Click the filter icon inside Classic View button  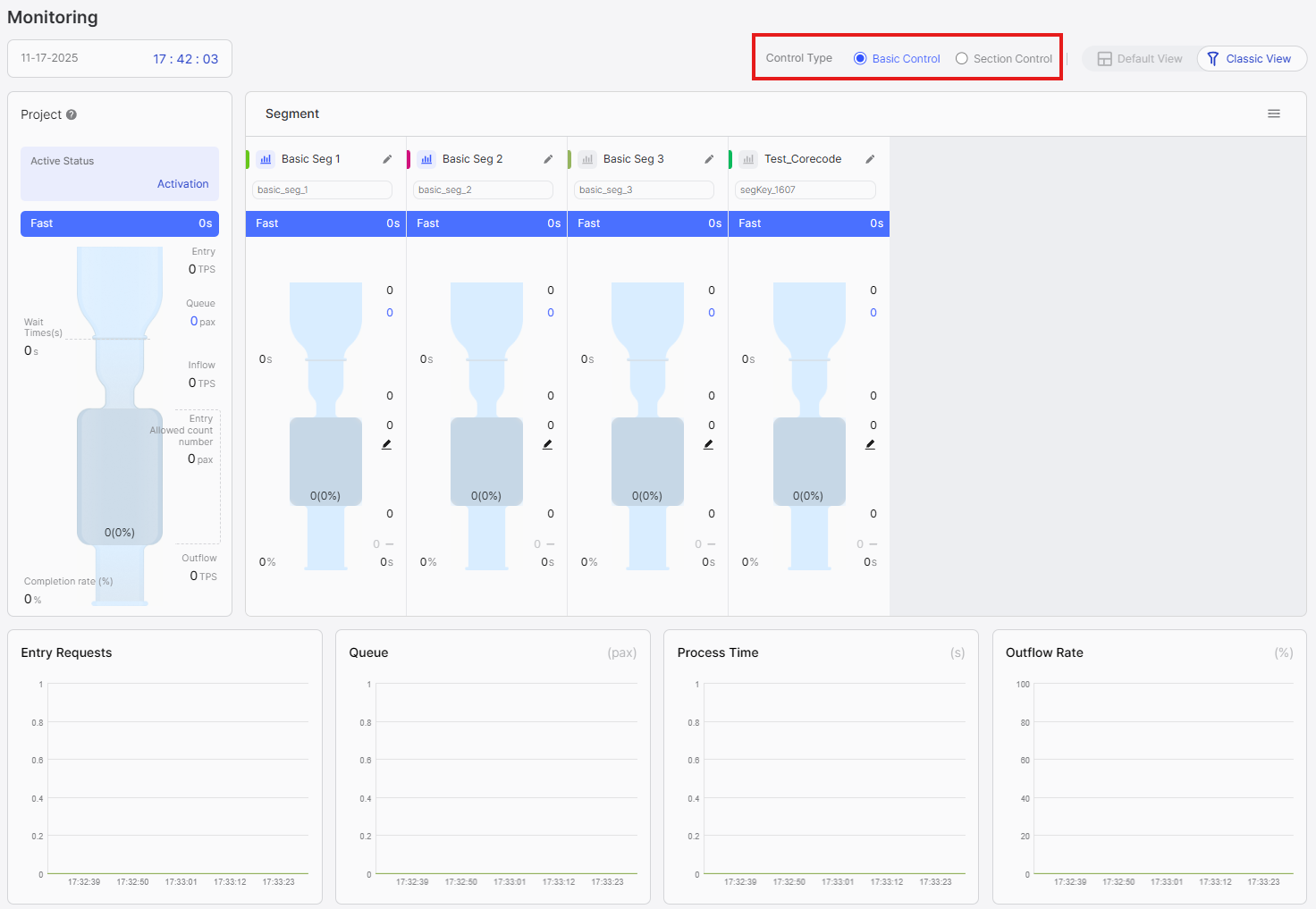[x=1213, y=58]
